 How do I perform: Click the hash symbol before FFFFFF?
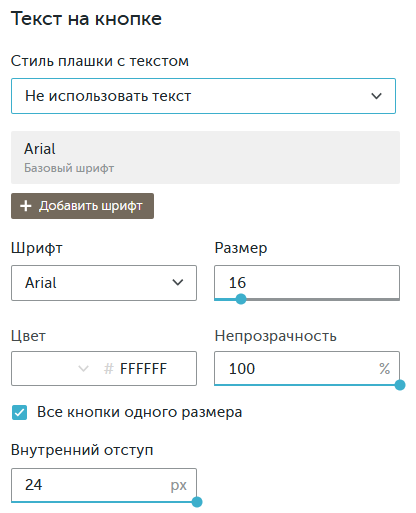tap(109, 369)
